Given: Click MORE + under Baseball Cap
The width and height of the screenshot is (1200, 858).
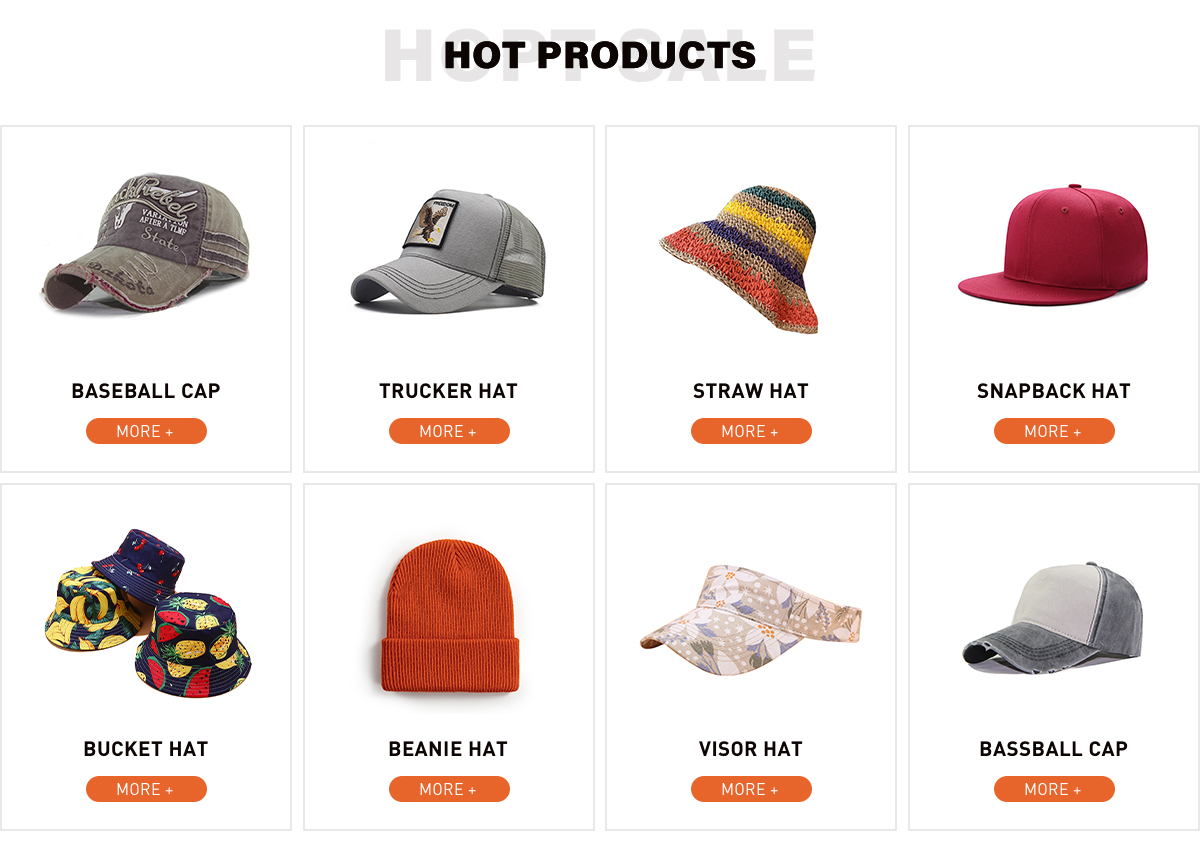Looking at the screenshot, I should (146, 431).
